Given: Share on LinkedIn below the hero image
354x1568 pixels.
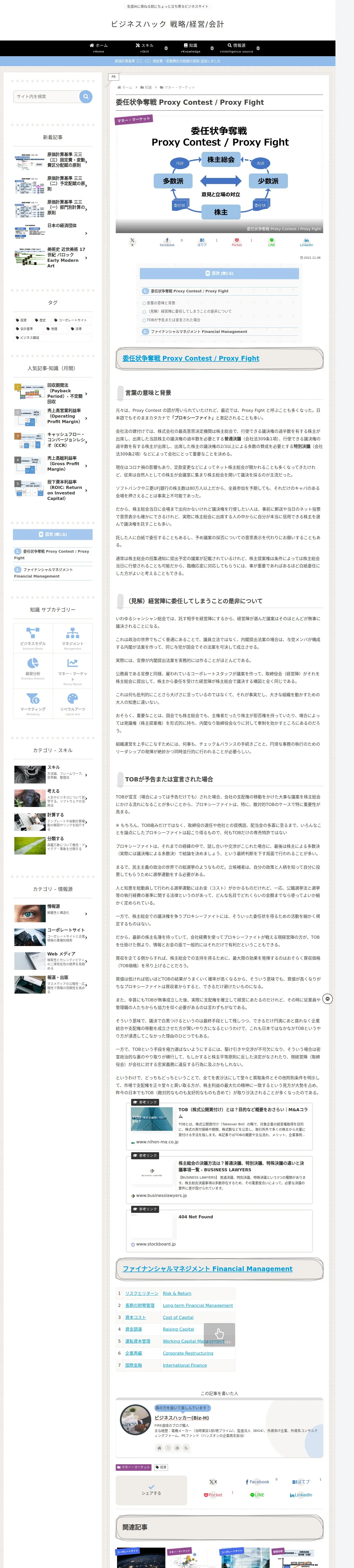Looking at the screenshot, I should point(306,242).
